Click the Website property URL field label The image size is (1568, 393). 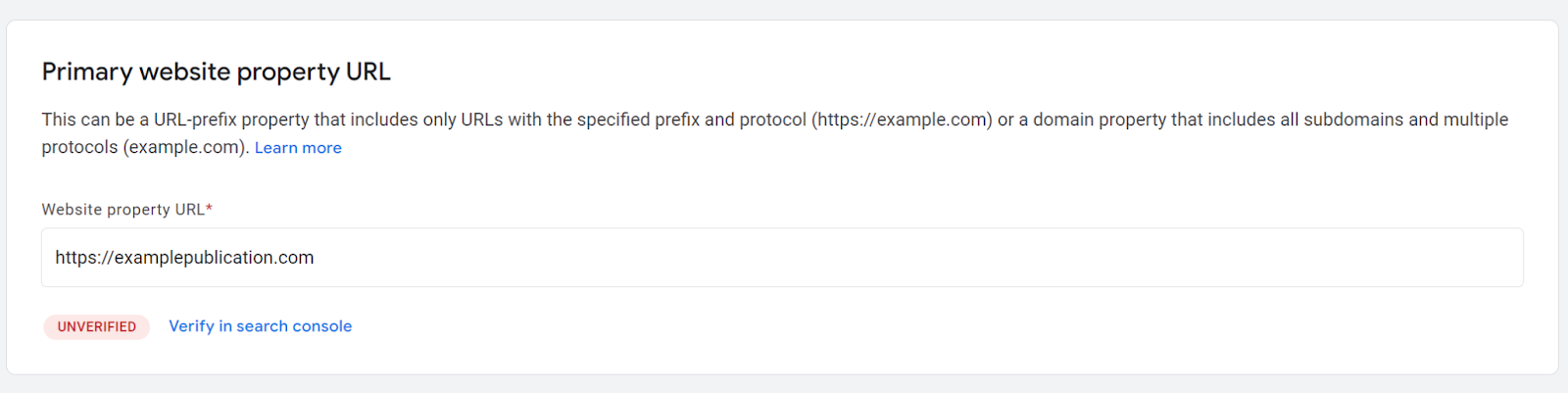[122, 210]
